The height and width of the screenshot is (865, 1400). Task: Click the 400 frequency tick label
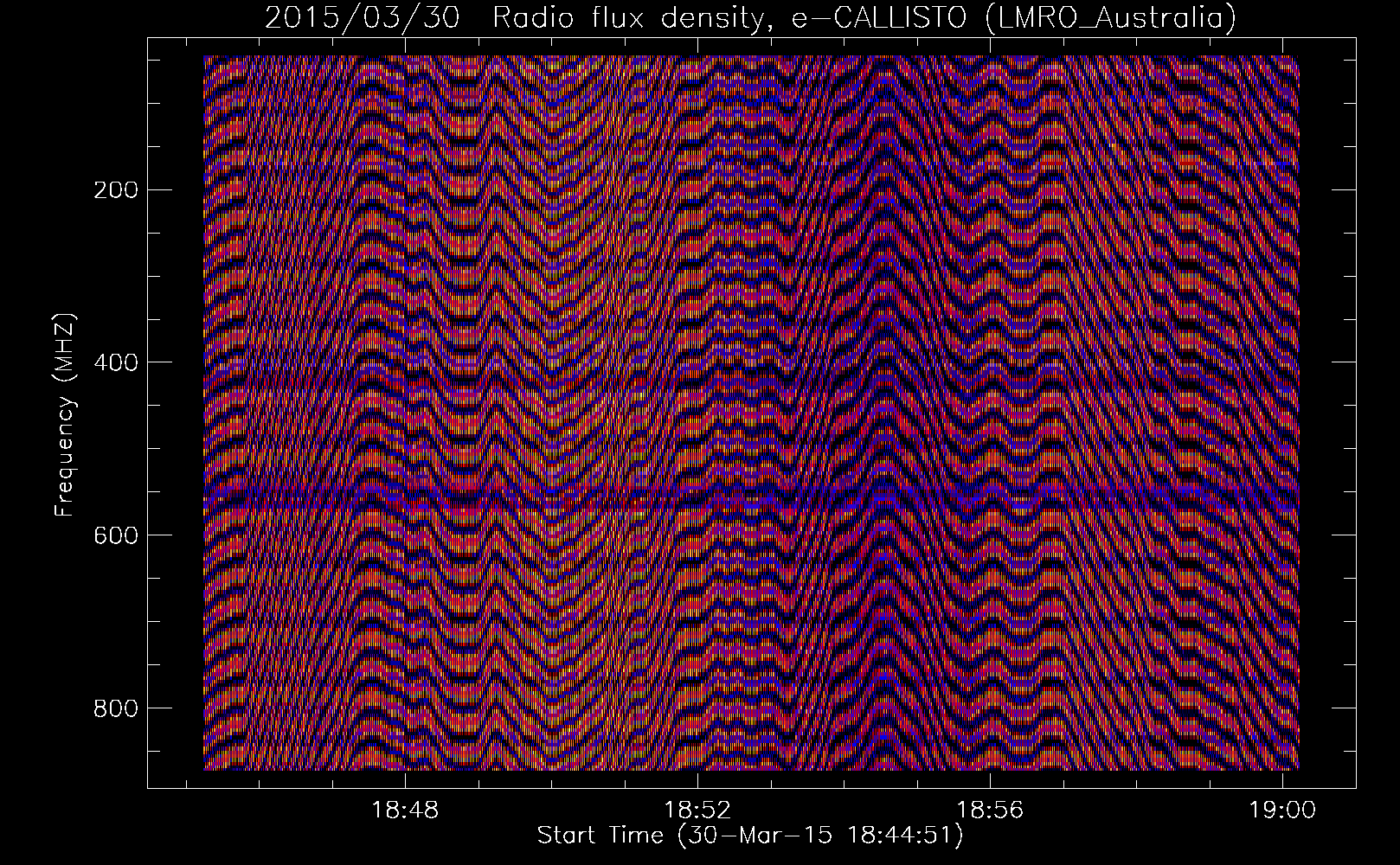pyautogui.click(x=115, y=362)
